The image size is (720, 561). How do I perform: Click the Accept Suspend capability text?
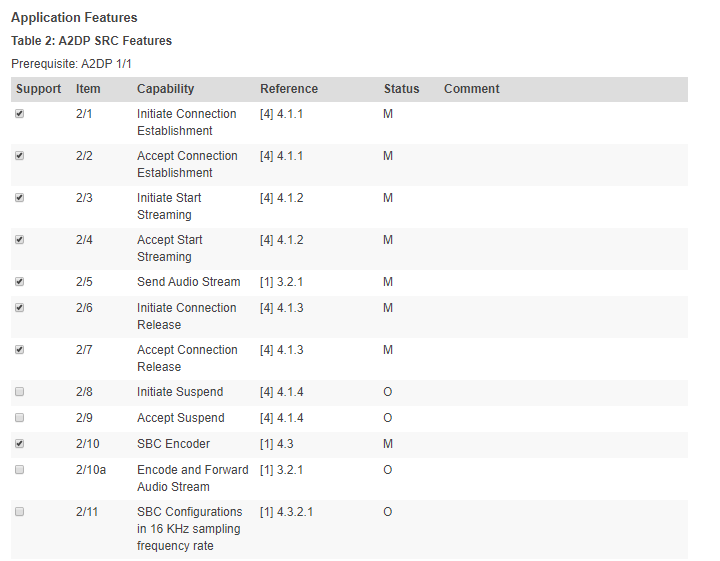click(x=181, y=418)
